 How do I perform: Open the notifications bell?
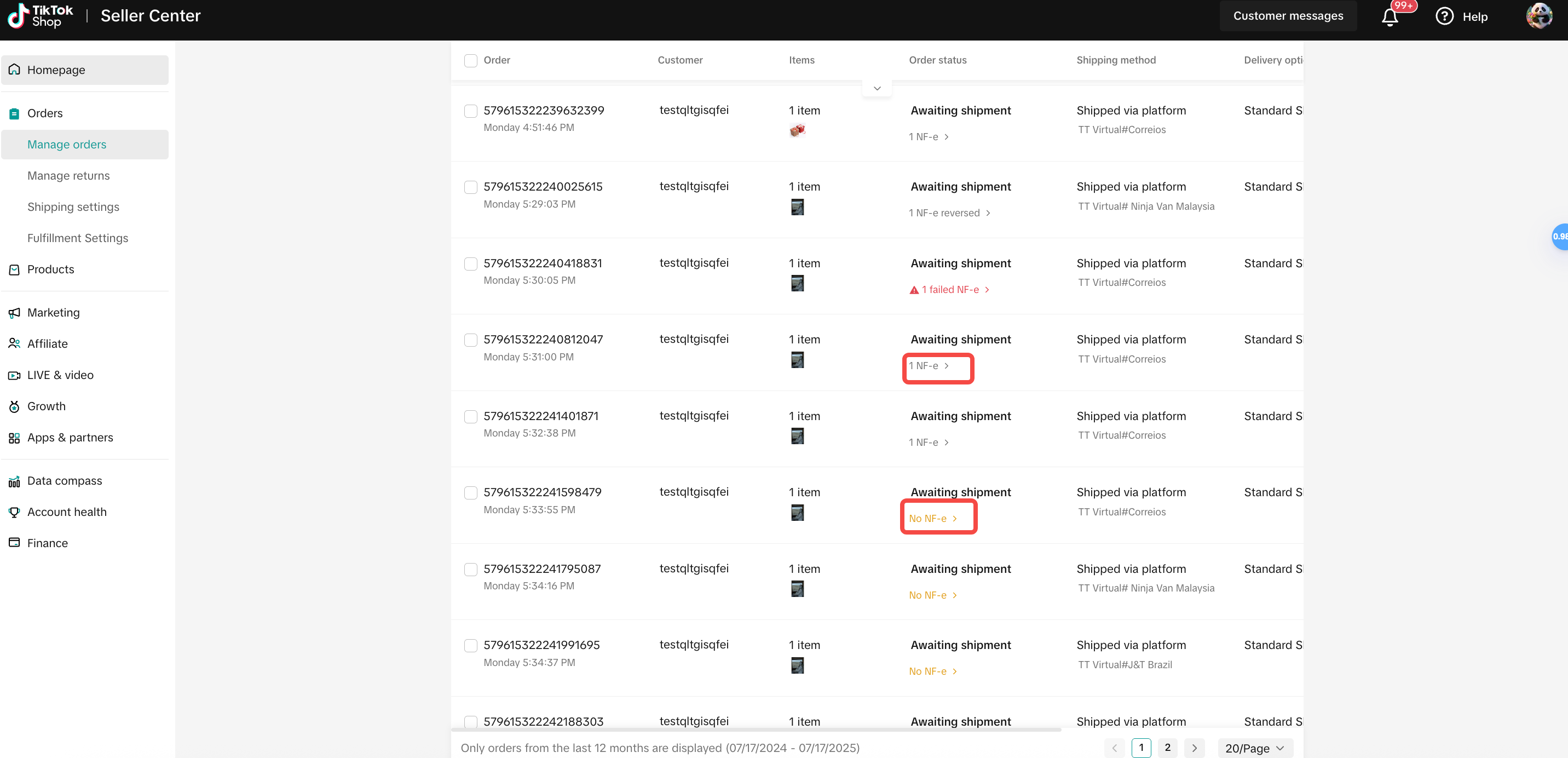tap(1390, 16)
